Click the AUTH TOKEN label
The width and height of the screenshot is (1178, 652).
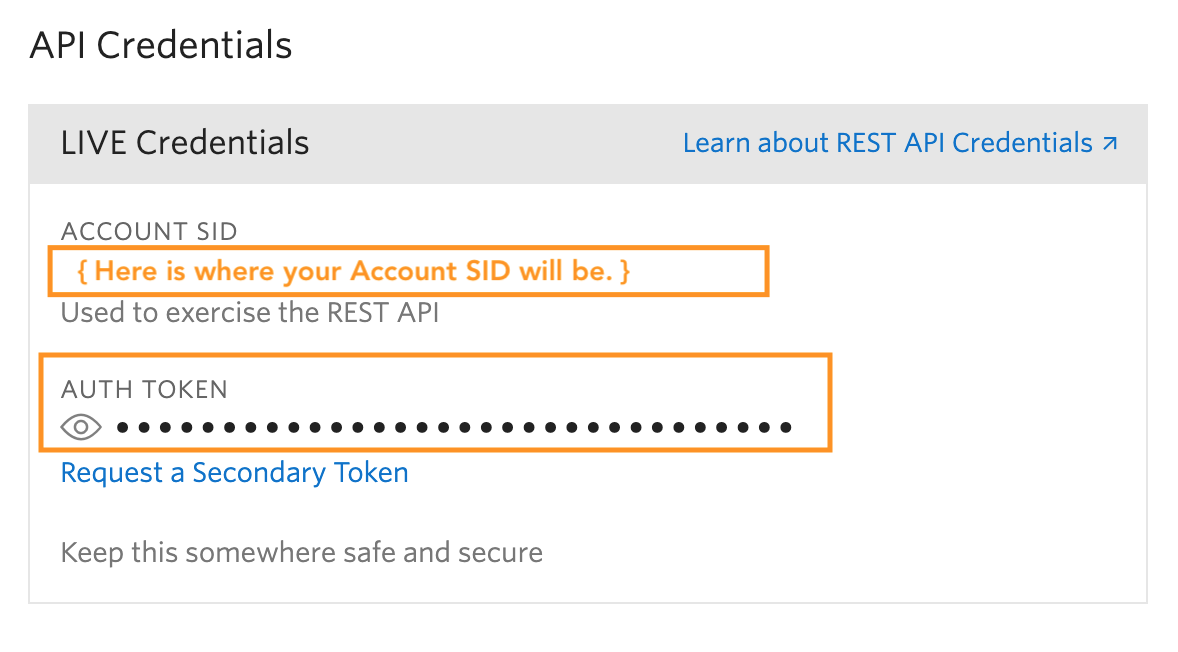[x=145, y=389]
